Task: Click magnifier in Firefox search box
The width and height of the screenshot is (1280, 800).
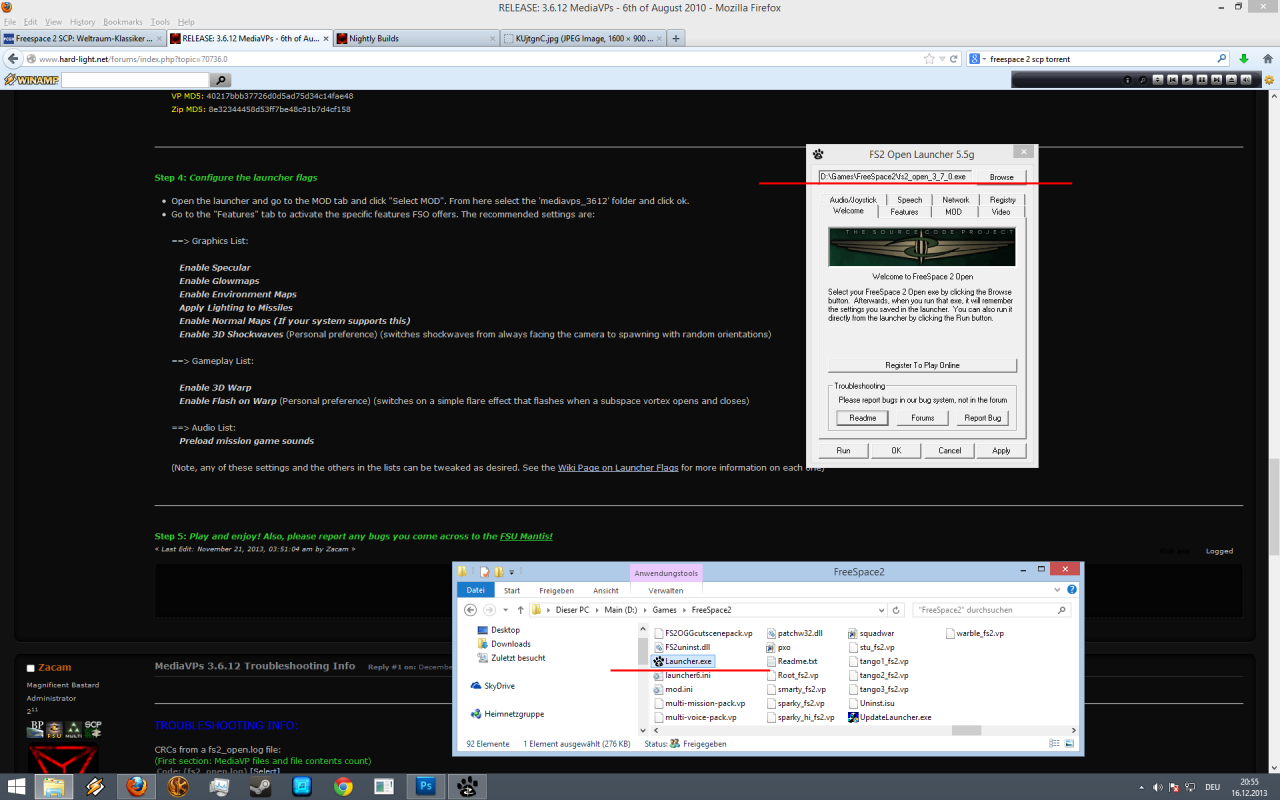Action: (x=1221, y=59)
